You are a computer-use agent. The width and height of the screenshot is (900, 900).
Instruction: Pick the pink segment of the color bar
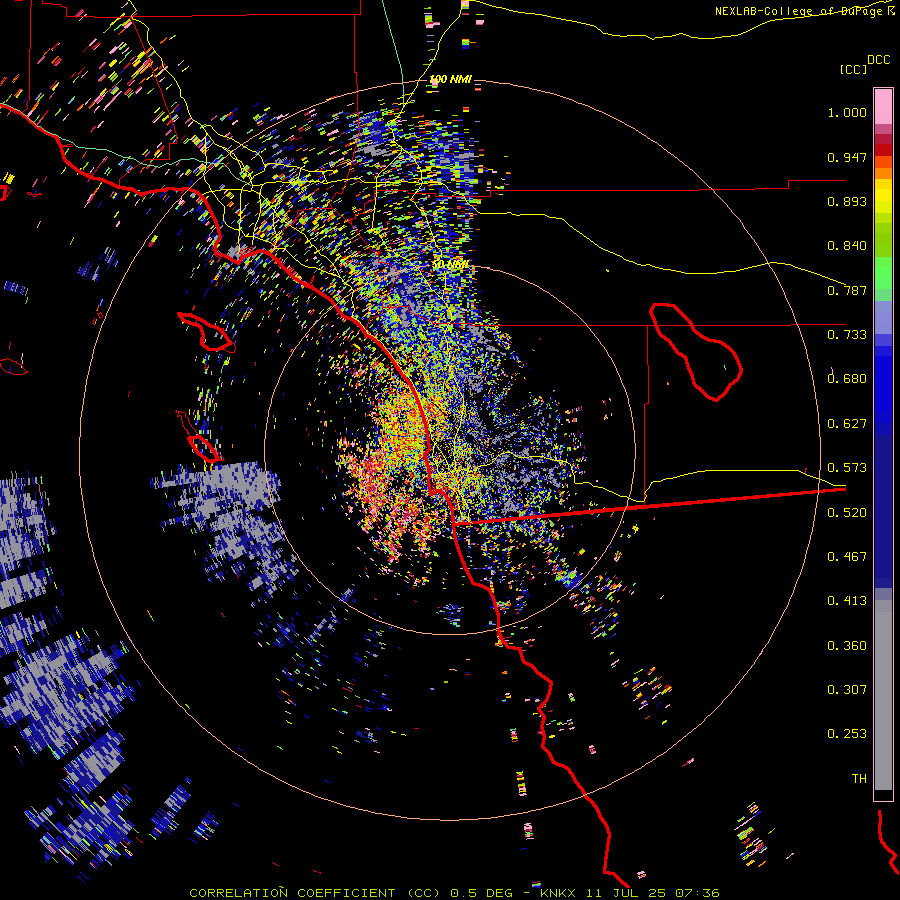tap(883, 106)
